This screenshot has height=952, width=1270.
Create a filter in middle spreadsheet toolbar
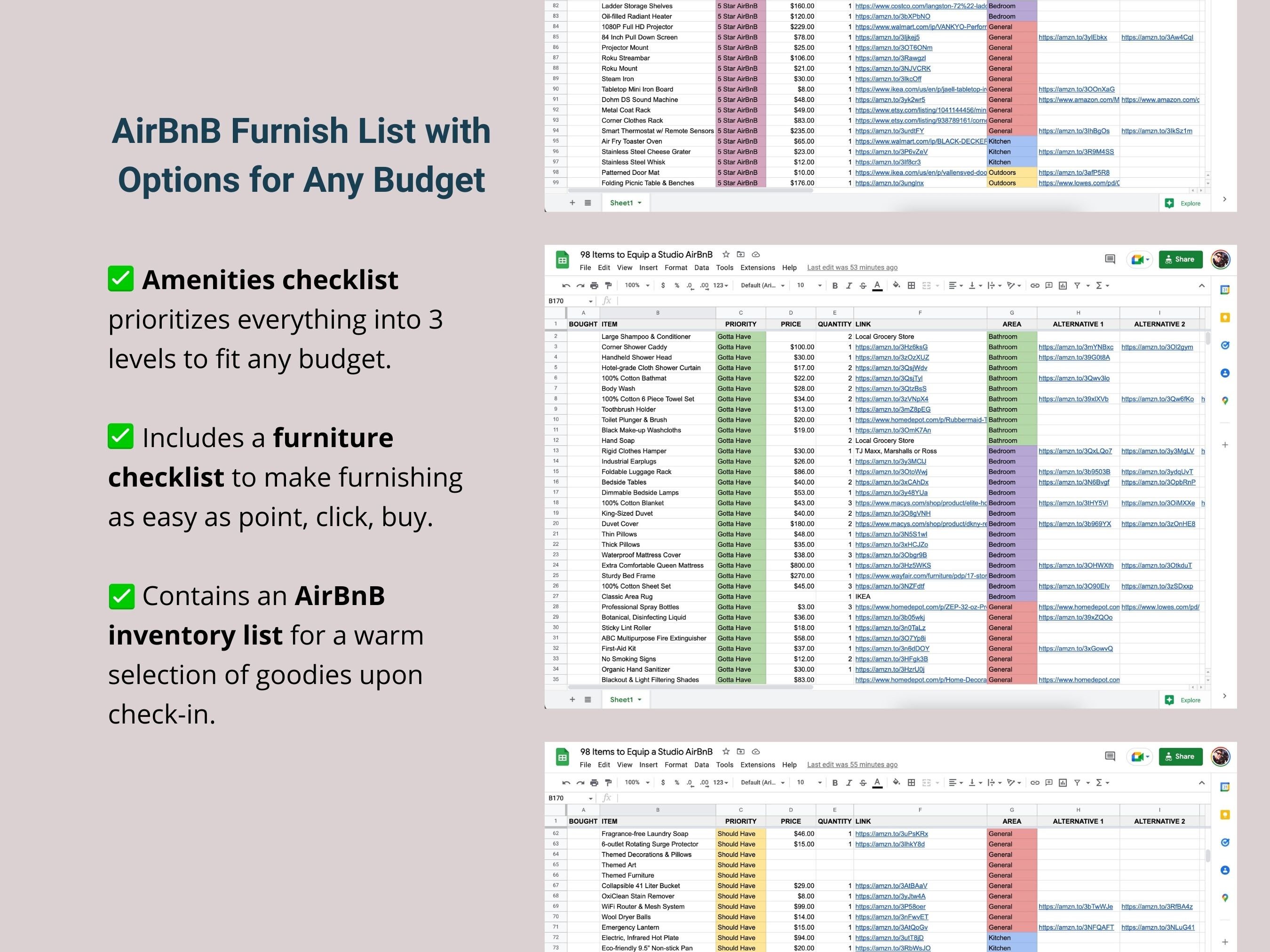[x=1077, y=285]
